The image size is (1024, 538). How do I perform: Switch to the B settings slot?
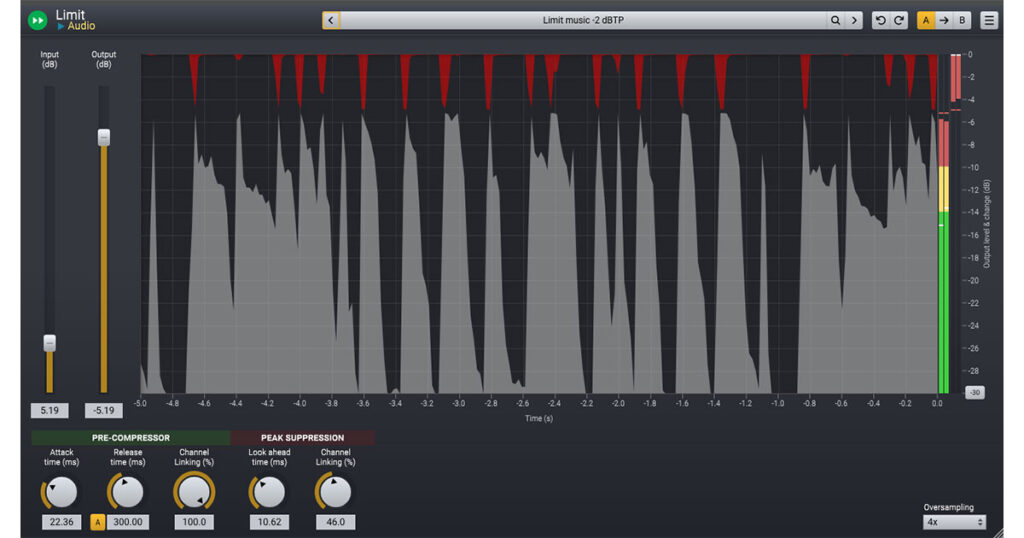pyautogui.click(x=962, y=20)
